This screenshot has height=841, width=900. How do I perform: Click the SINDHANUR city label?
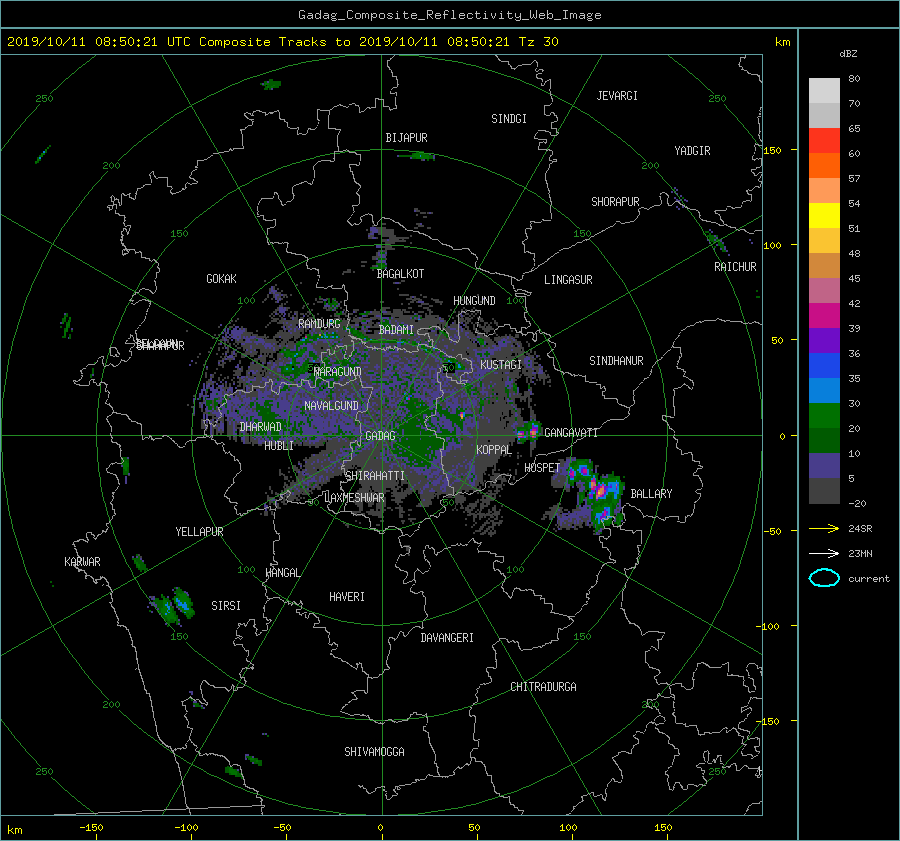point(616,361)
